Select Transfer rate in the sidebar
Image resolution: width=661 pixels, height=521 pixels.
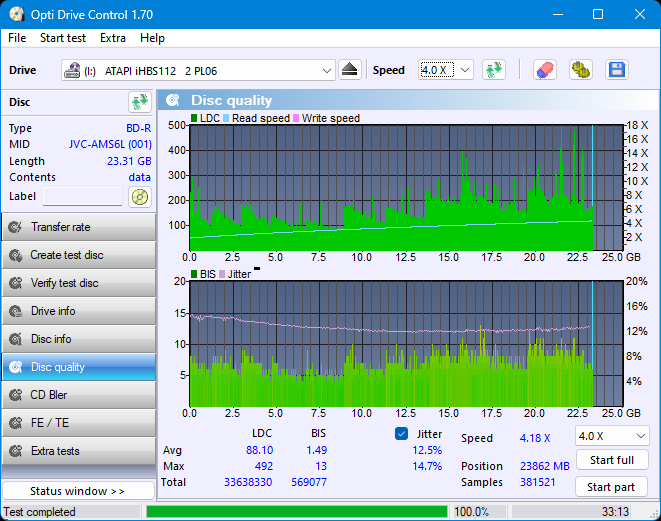click(79, 227)
